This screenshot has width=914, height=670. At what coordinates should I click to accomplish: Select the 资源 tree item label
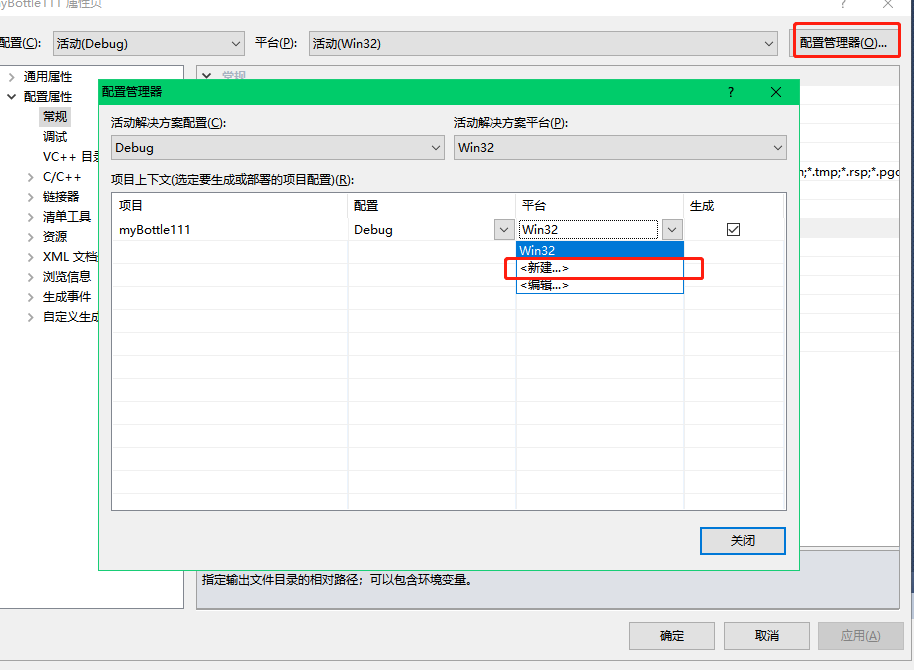click(55, 237)
